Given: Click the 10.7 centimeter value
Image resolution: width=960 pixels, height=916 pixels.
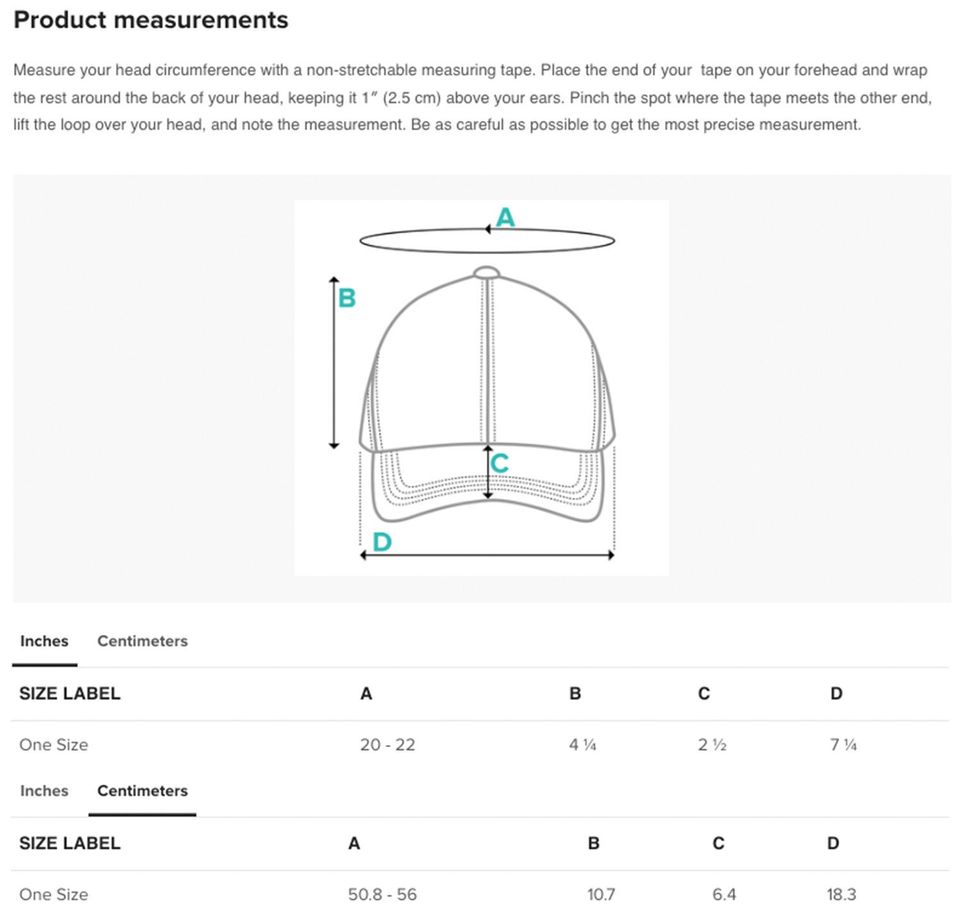Looking at the screenshot, I should [x=601, y=894].
